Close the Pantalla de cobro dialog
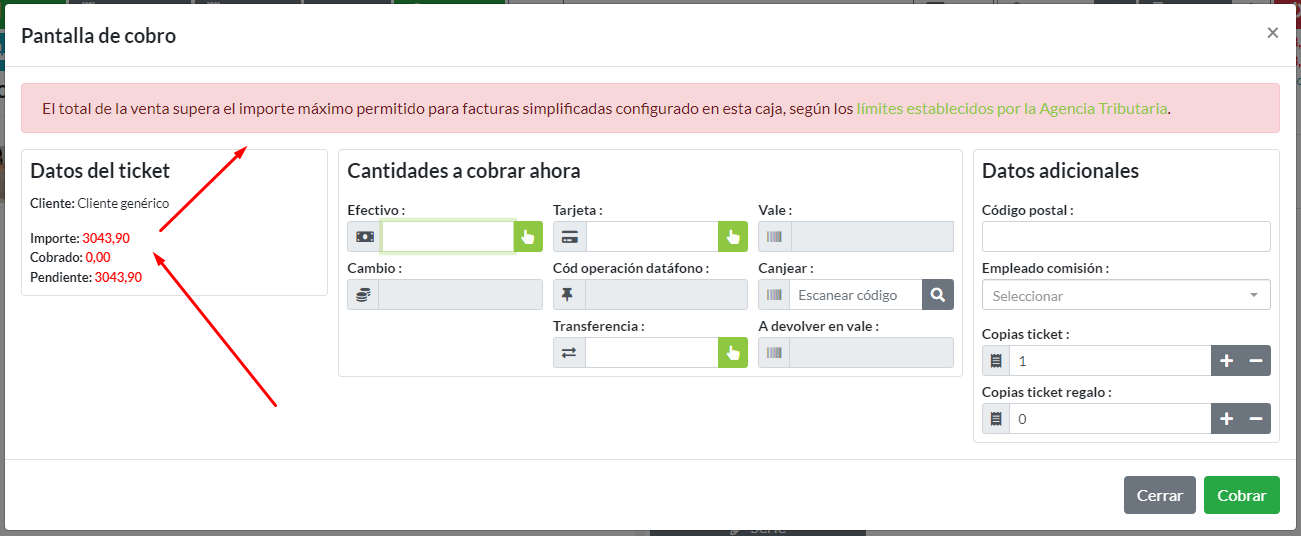The height and width of the screenshot is (536, 1301). 1272,33
